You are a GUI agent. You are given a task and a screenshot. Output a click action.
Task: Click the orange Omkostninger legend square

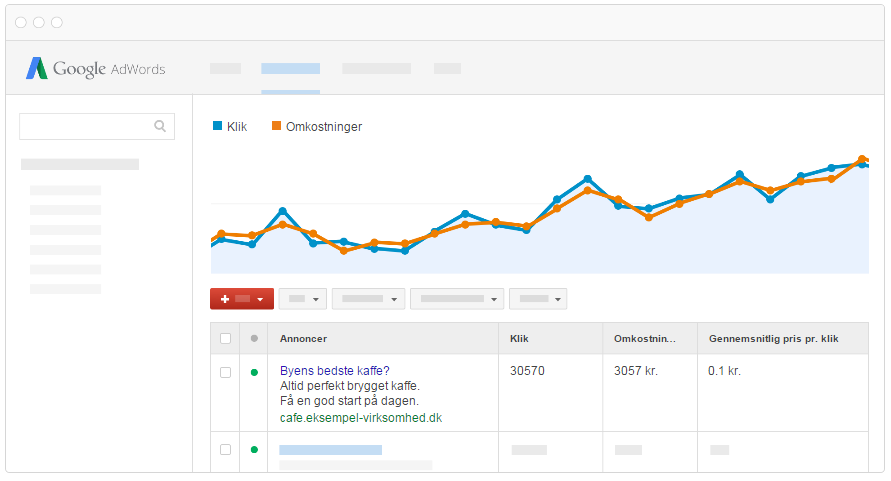click(x=276, y=126)
